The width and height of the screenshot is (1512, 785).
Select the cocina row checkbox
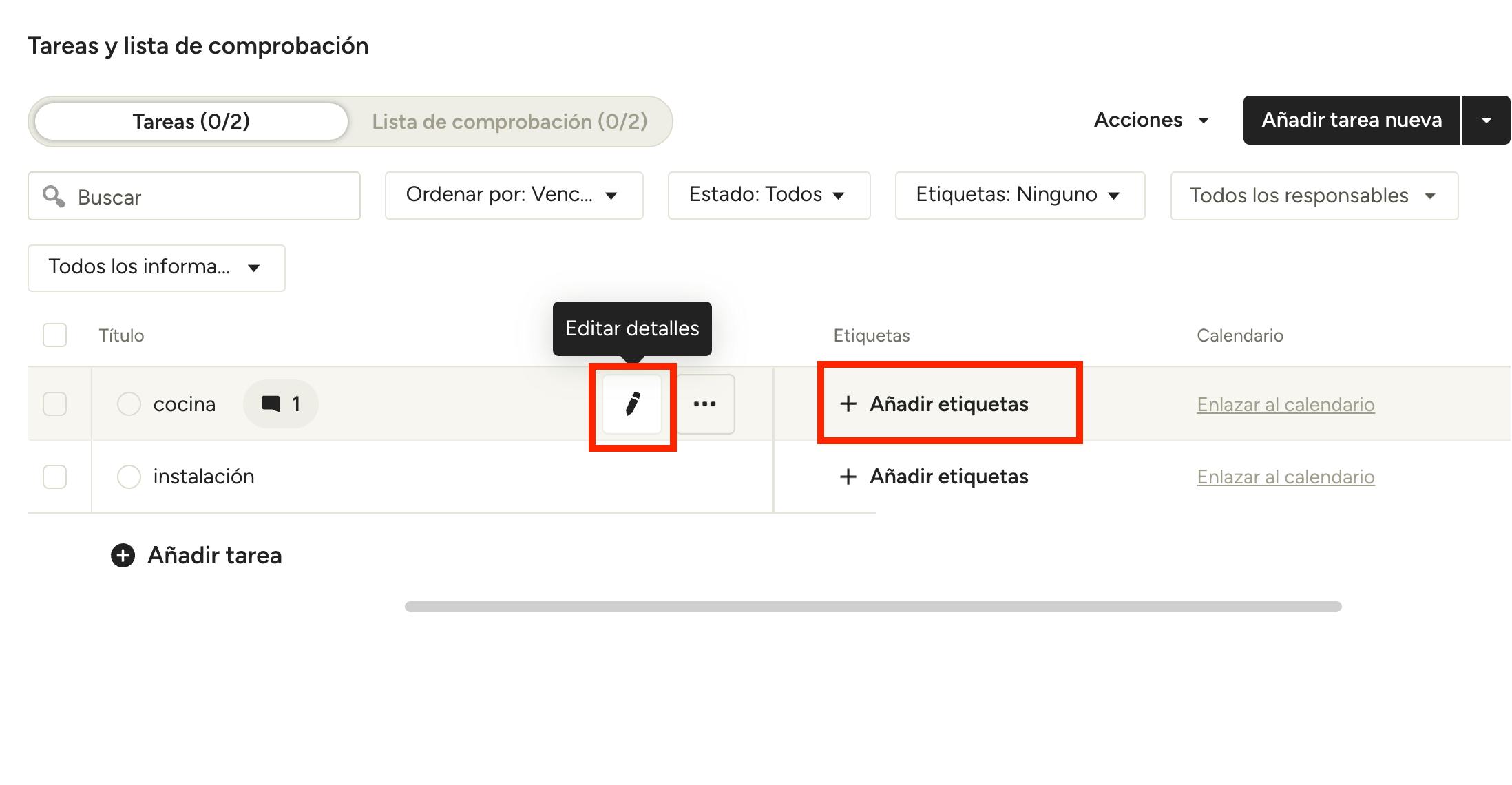[55, 404]
